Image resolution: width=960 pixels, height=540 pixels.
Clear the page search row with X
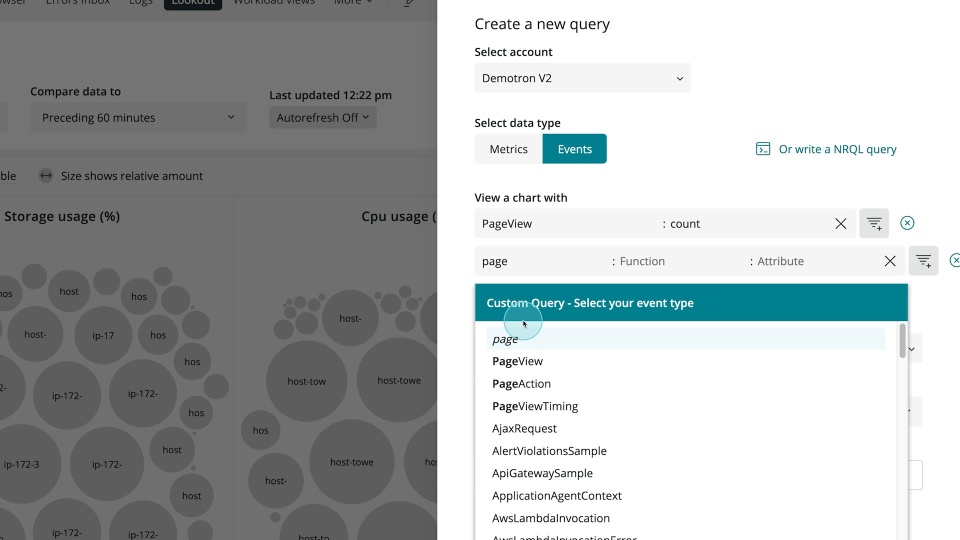pyautogui.click(x=890, y=261)
